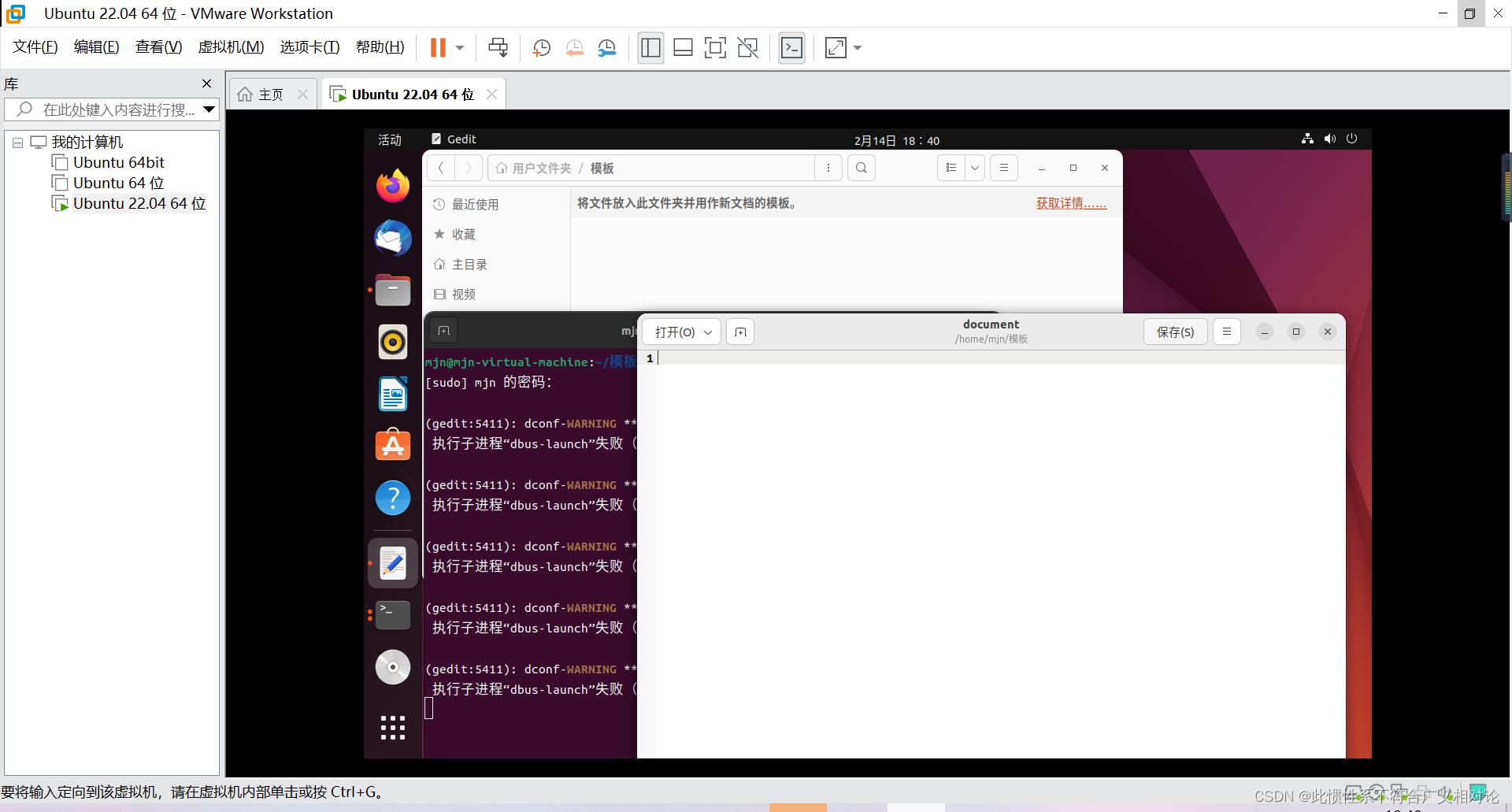Take a snapshot of this virtual machine
The width and height of the screenshot is (1512, 812).
click(x=541, y=47)
